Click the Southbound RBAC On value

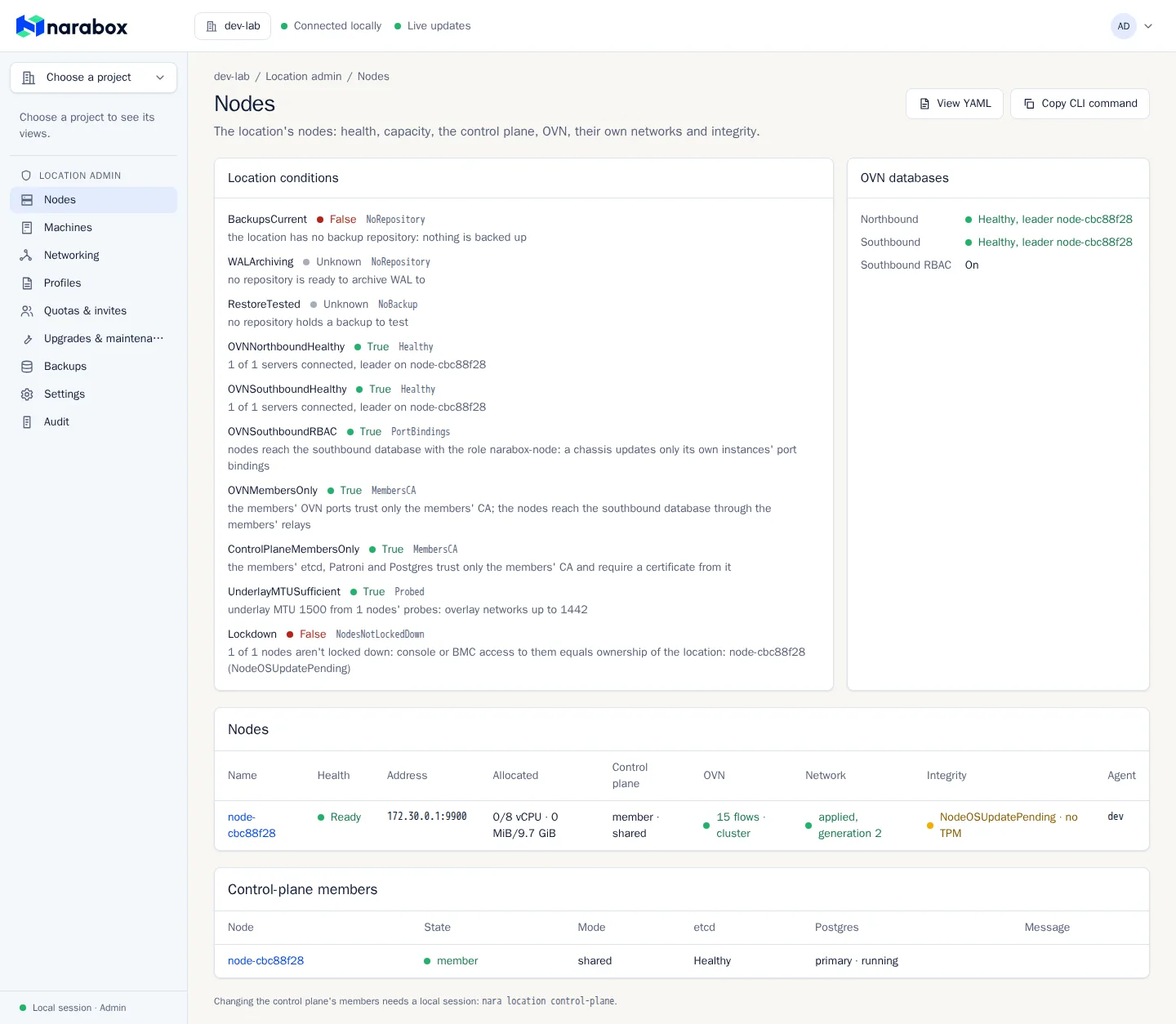tap(972, 265)
